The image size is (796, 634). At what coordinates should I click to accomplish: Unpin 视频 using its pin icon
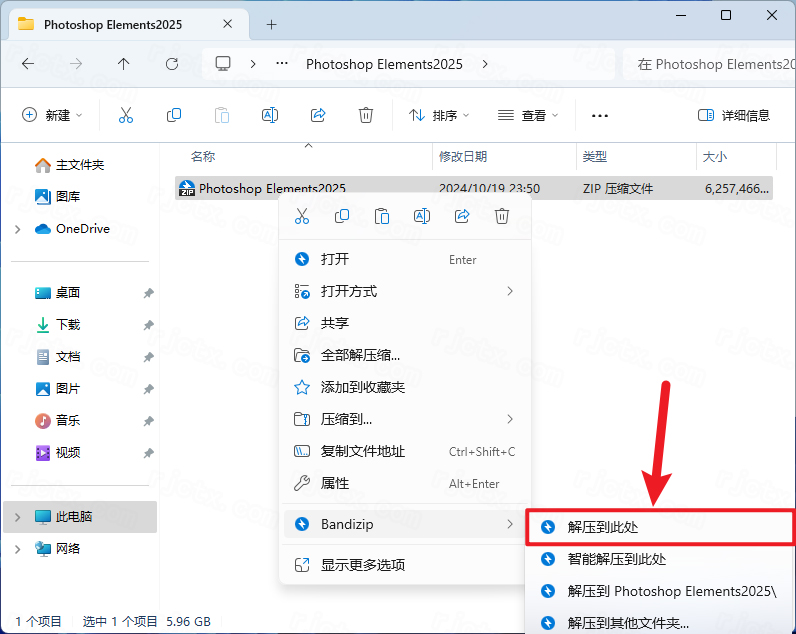148,453
